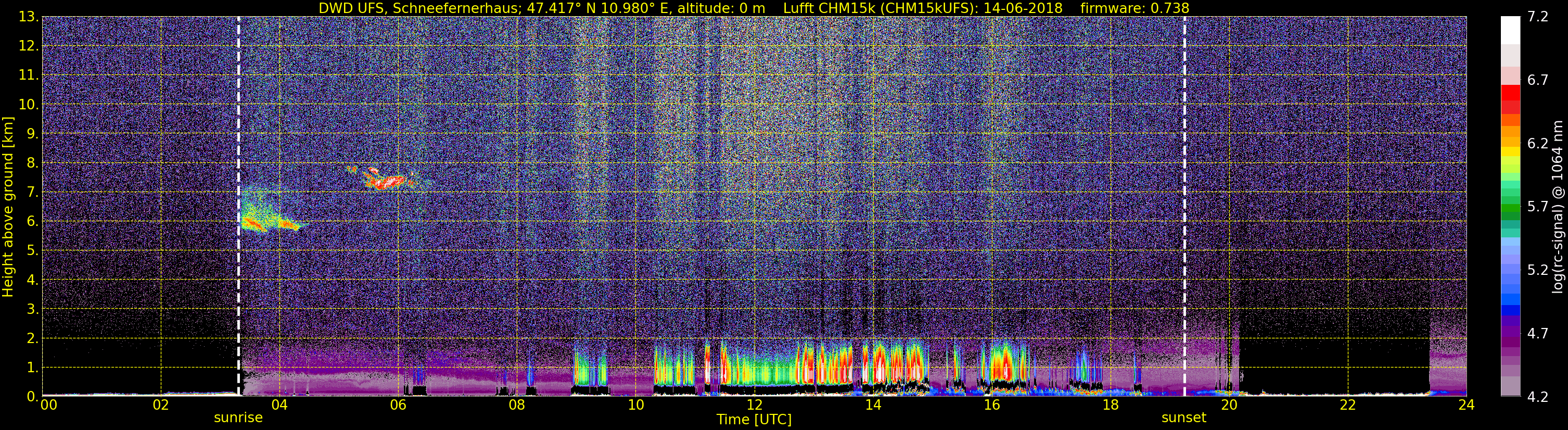The image size is (1568, 430).
Task: Click the 'Time [UTC]' axis label
Action: click(754, 420)
